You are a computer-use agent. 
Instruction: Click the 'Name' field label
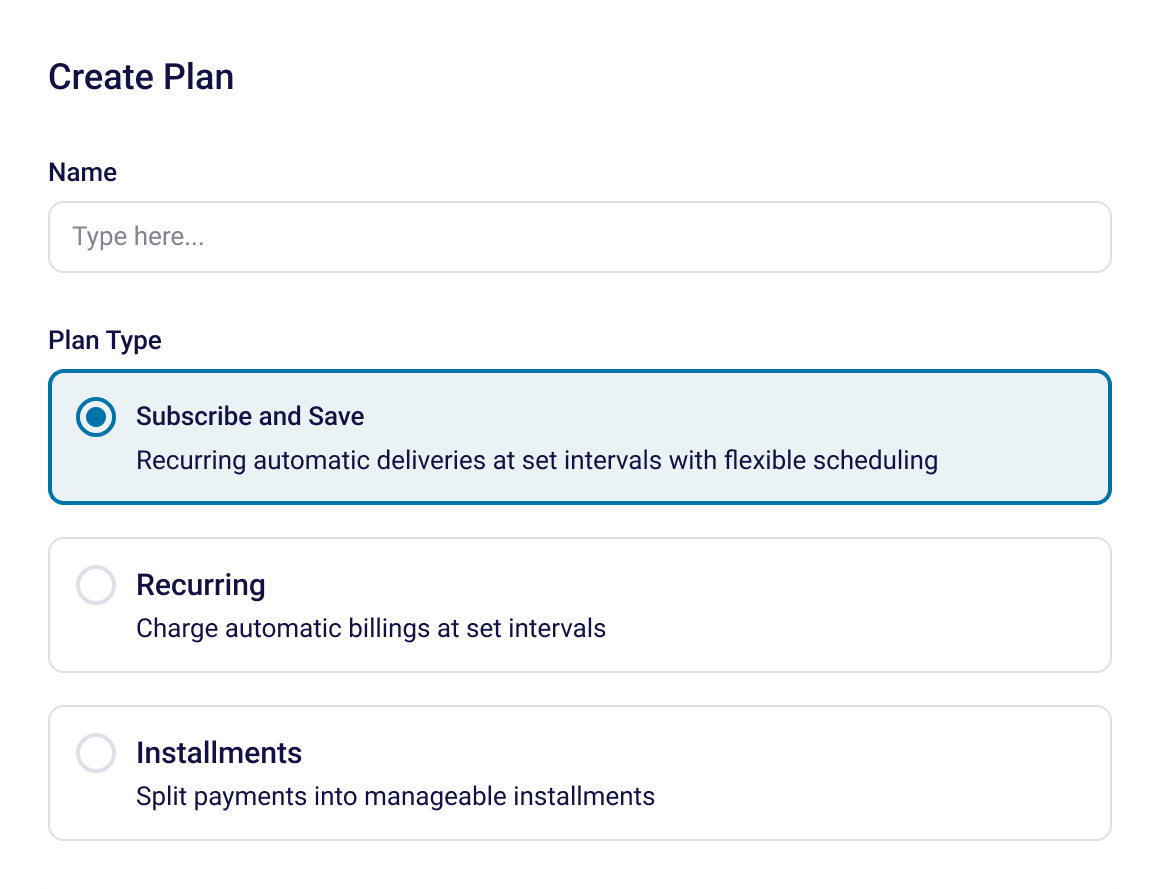tap(82, 172)
